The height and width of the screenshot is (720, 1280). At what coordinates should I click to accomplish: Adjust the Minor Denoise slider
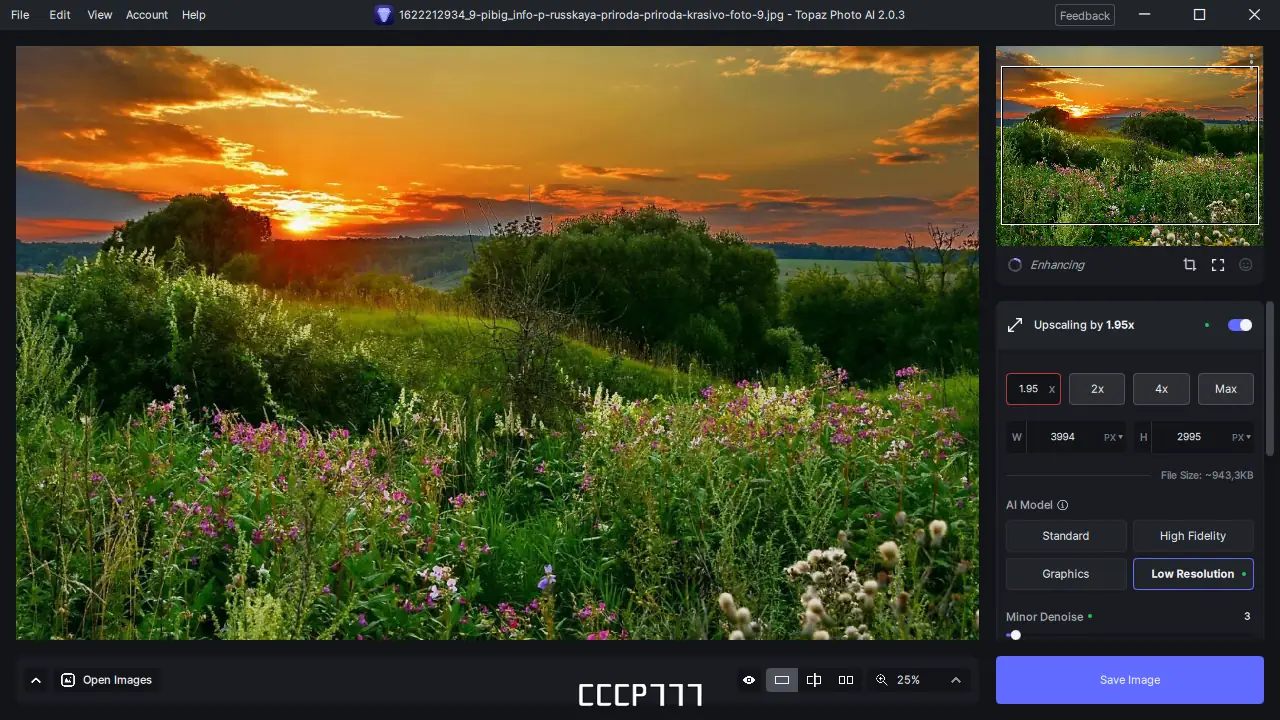[1014, 635]
